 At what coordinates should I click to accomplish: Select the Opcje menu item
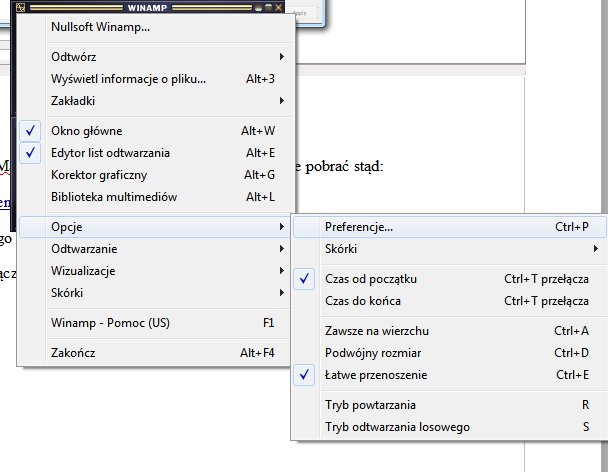coord(155,227)
